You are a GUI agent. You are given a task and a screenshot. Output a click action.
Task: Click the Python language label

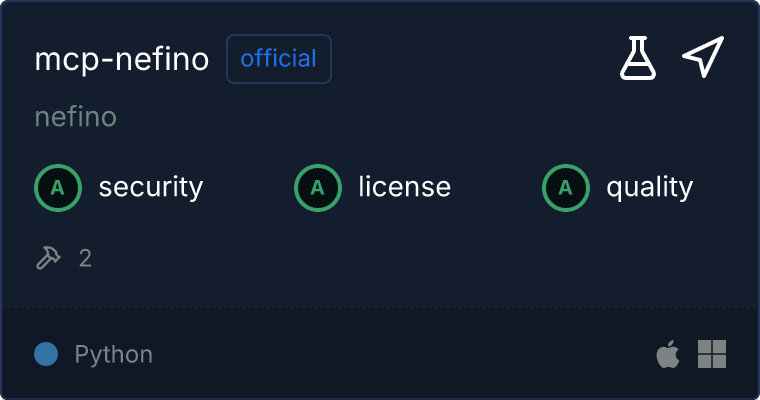114,354
